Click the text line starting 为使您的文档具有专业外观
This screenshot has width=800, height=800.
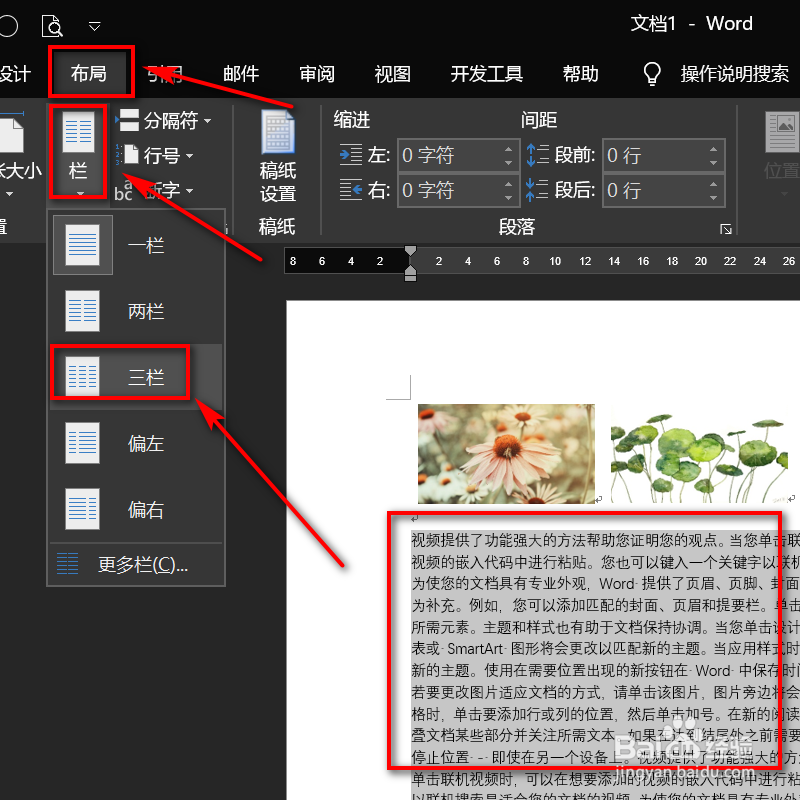coord(605,584)
